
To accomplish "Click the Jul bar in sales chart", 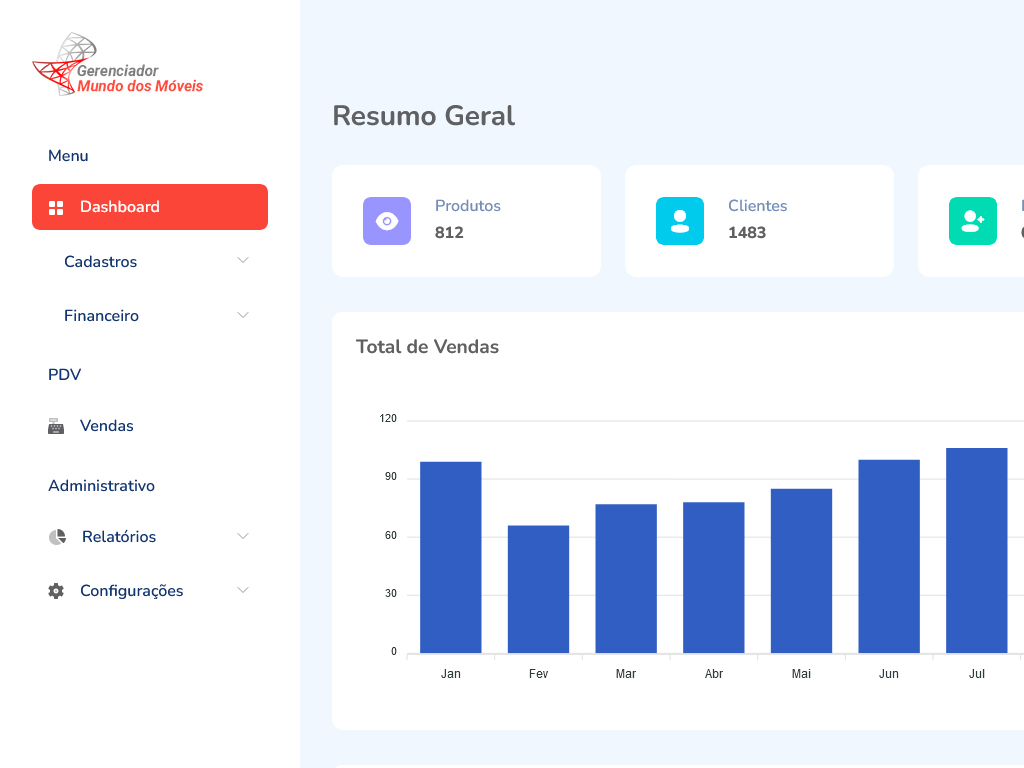I will point(976,550).
